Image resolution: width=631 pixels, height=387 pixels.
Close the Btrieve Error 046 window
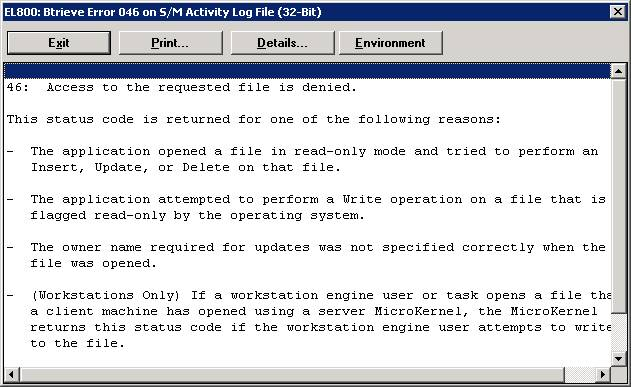618,12
